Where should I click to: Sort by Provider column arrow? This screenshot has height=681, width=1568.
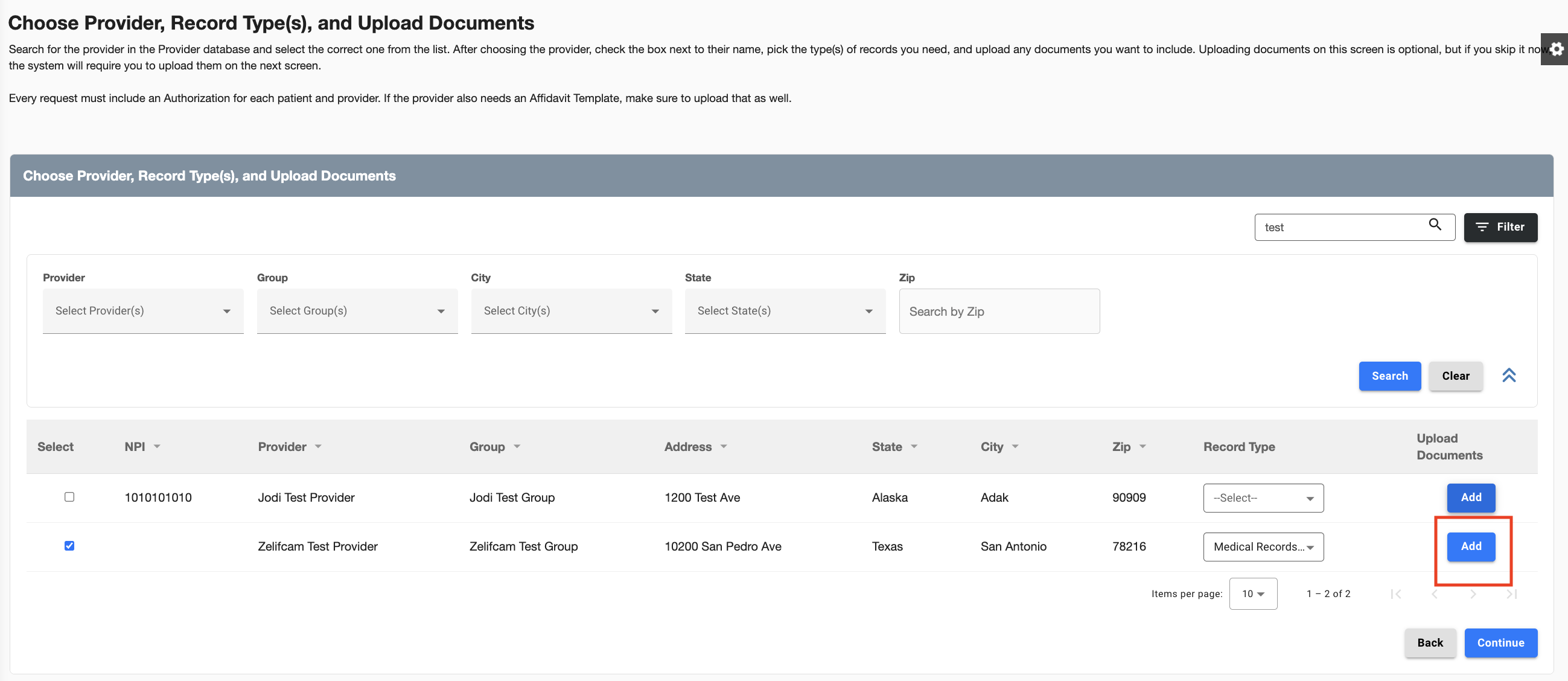(x=317, y=447)
